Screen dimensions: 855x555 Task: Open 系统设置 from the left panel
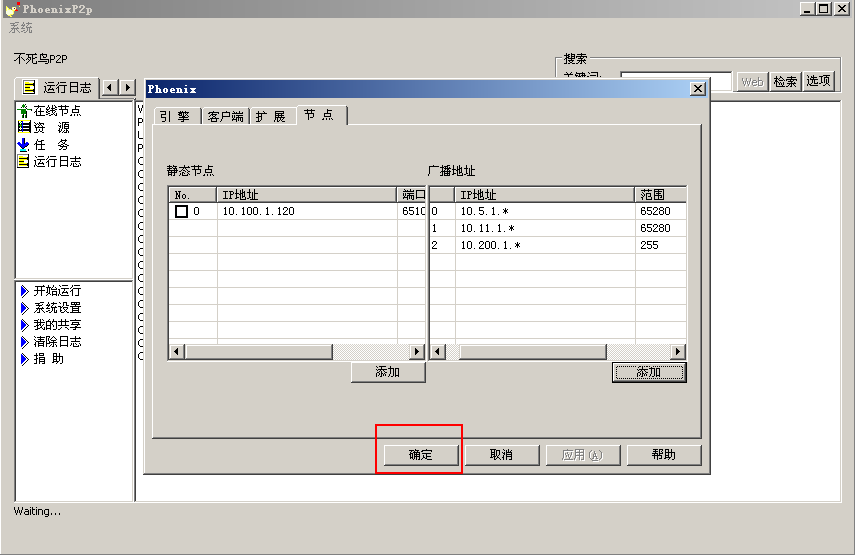click(57, 308)
